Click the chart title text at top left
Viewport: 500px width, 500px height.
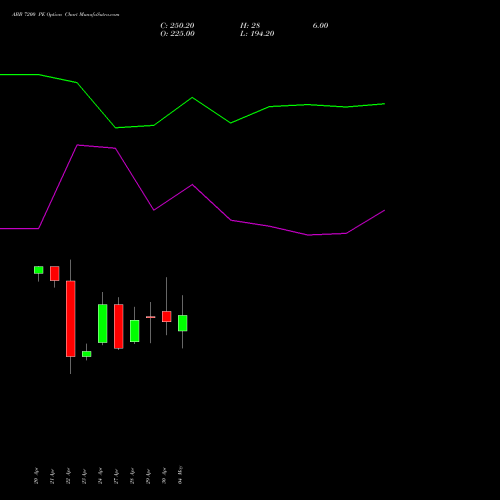[x=66, y=15]
